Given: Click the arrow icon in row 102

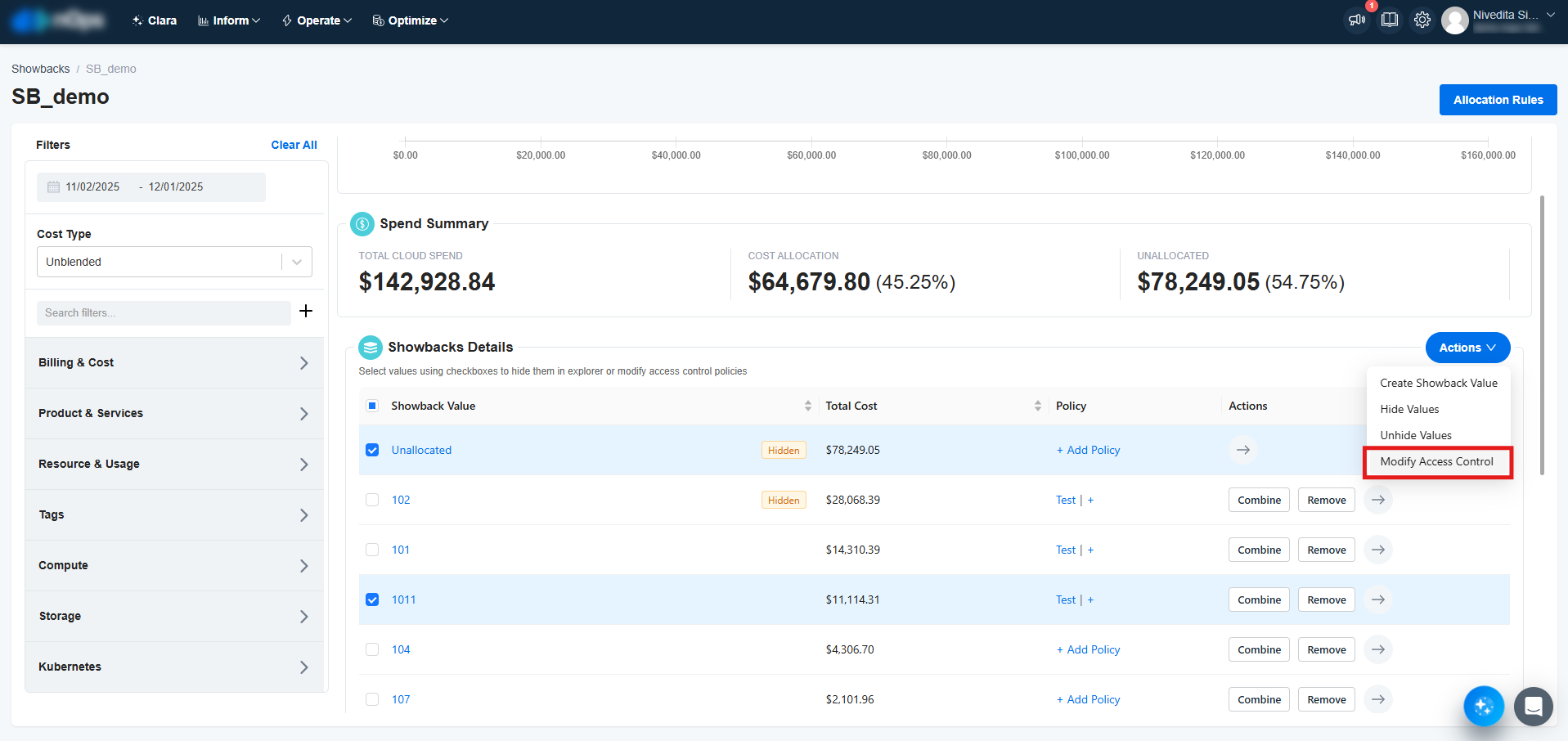Looking at the screenshot, I should (1378, 500).
